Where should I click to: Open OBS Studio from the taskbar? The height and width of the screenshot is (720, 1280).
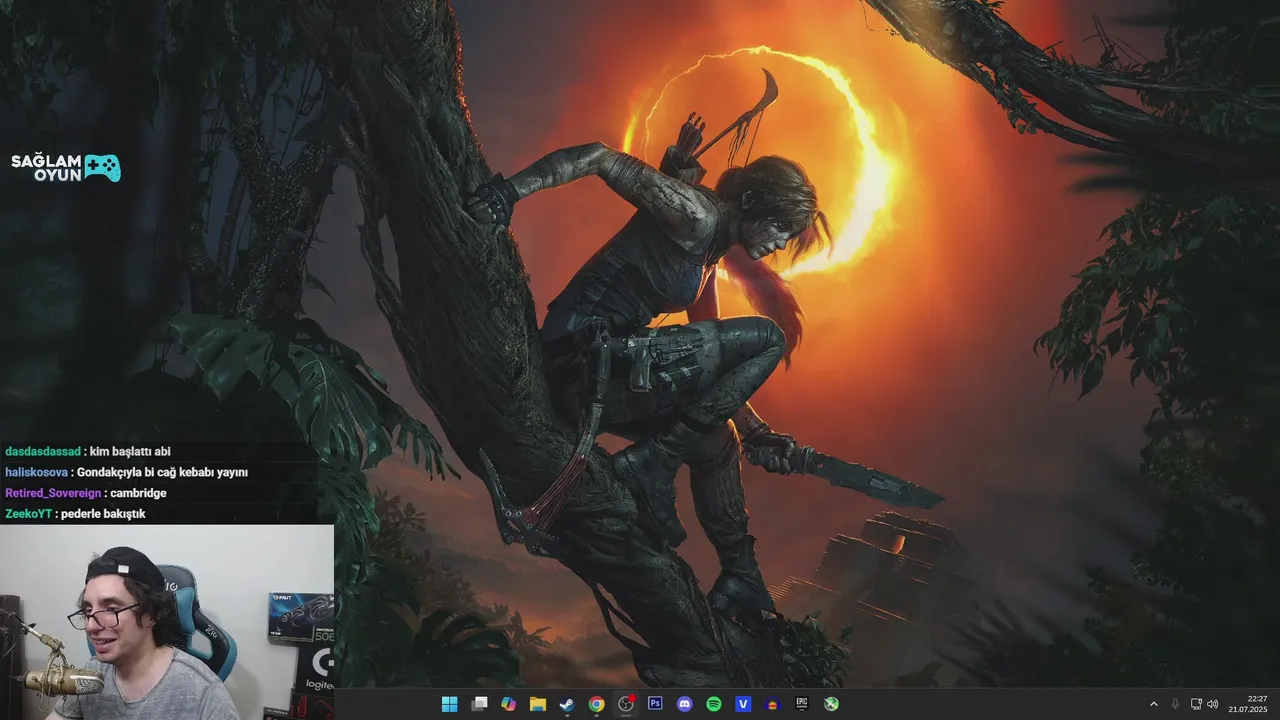tap(626, 704)
